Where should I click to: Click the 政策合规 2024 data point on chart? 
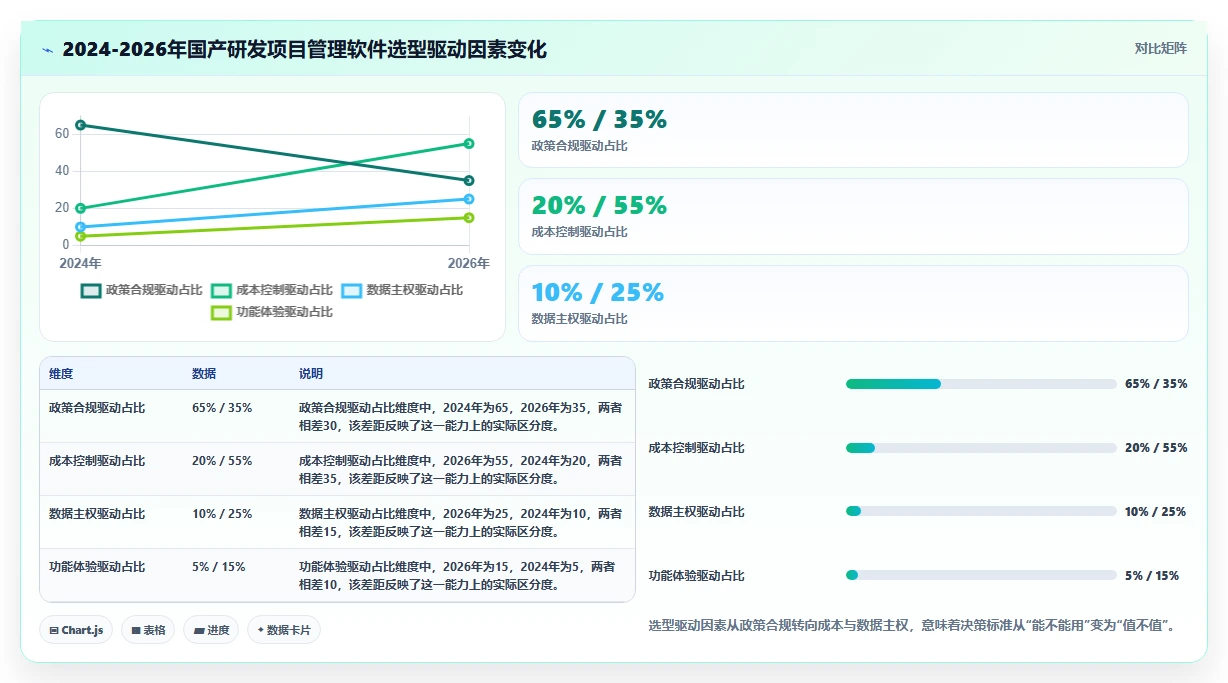tap(80, 125)
